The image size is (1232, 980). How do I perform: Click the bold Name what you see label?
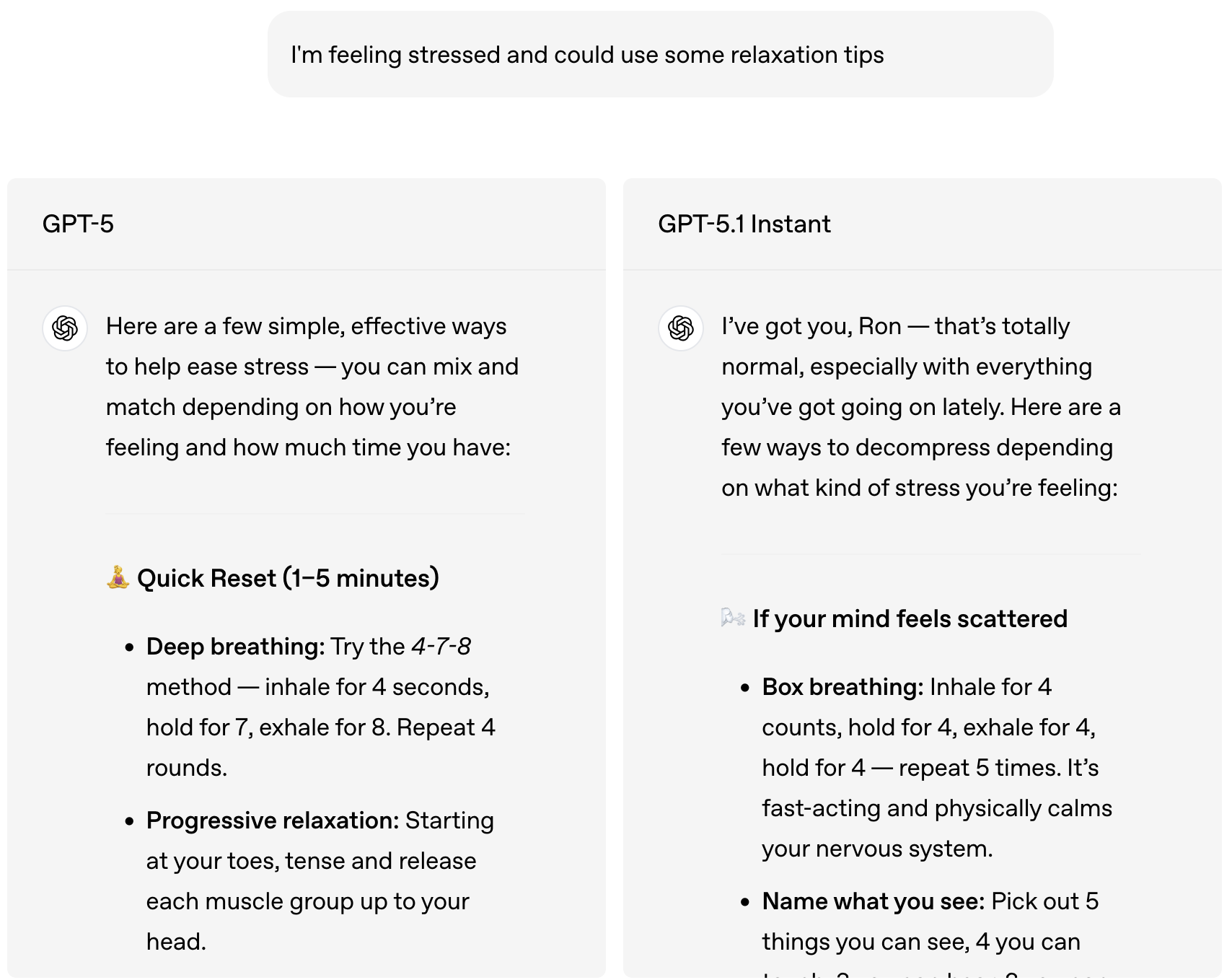[x=873, y=901]
